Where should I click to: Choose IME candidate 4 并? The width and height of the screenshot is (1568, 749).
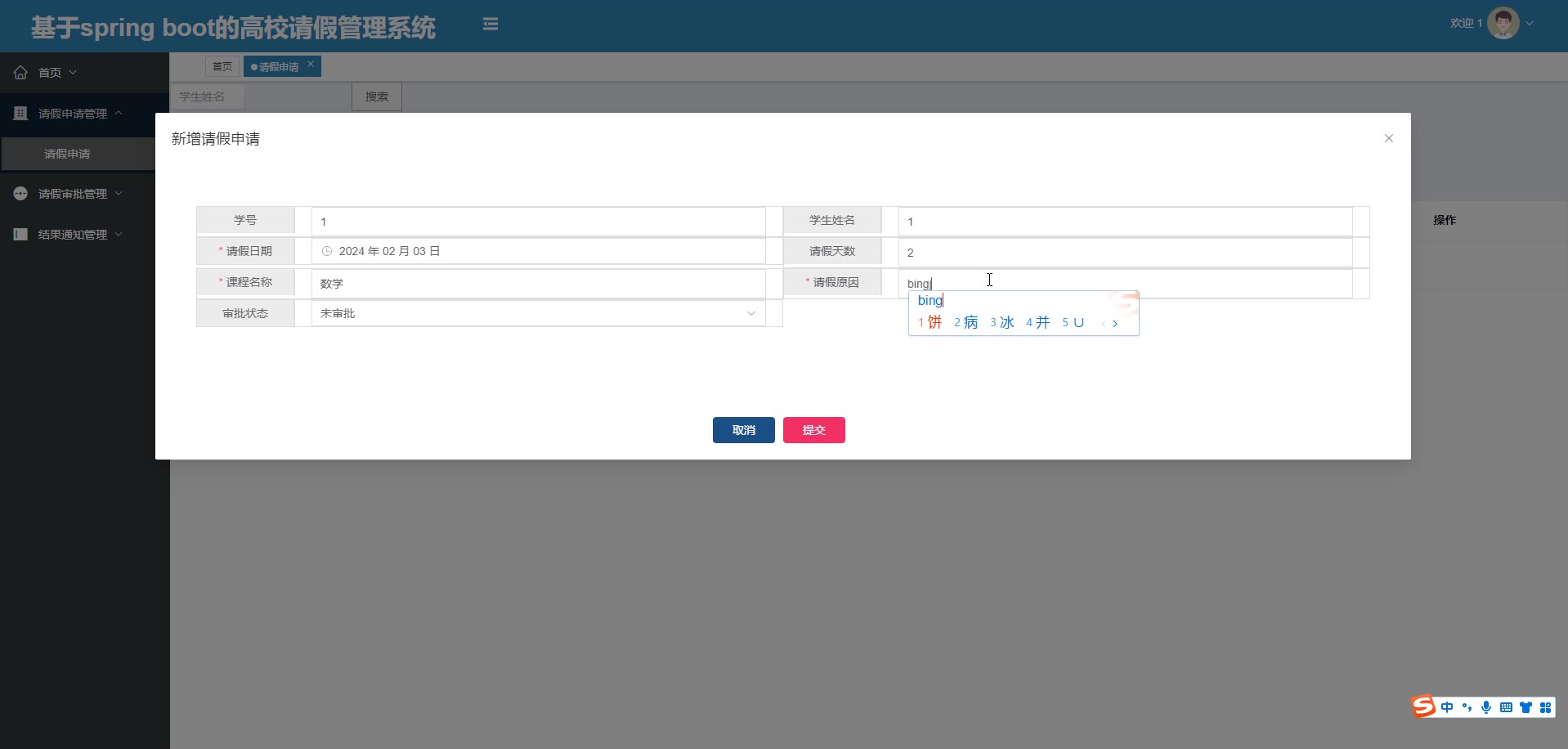[1038, 322]
